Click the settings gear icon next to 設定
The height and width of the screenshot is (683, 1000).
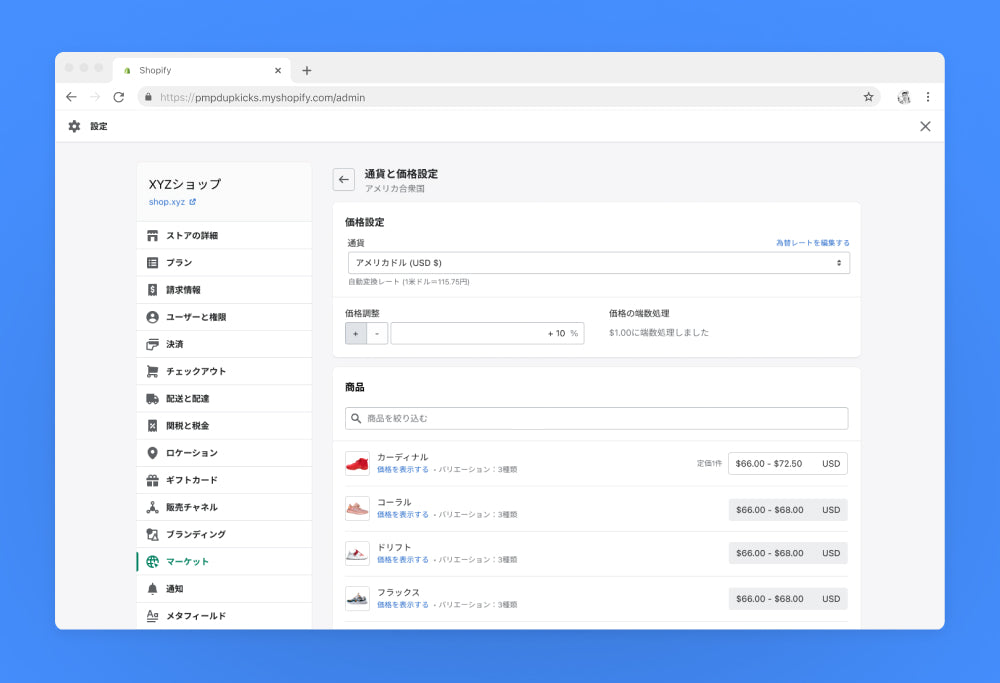[x=74, y=126]
